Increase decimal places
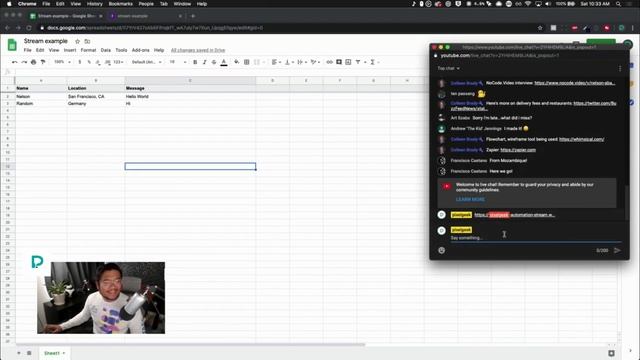Image resolution: width=640 pixels, height=360 pixels. 108,62
